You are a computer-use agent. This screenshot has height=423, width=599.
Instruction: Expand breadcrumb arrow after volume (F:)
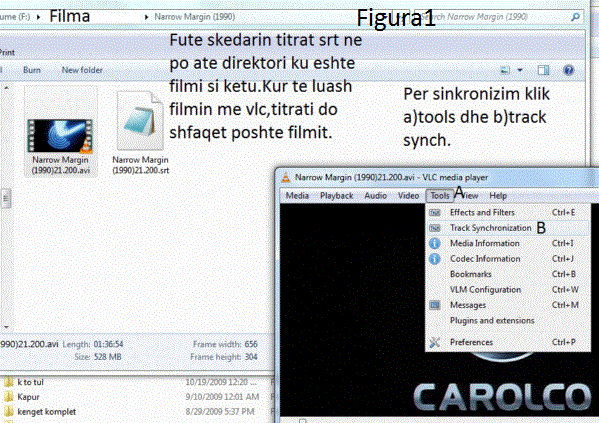pyautogui.click(x=39, y=17)
